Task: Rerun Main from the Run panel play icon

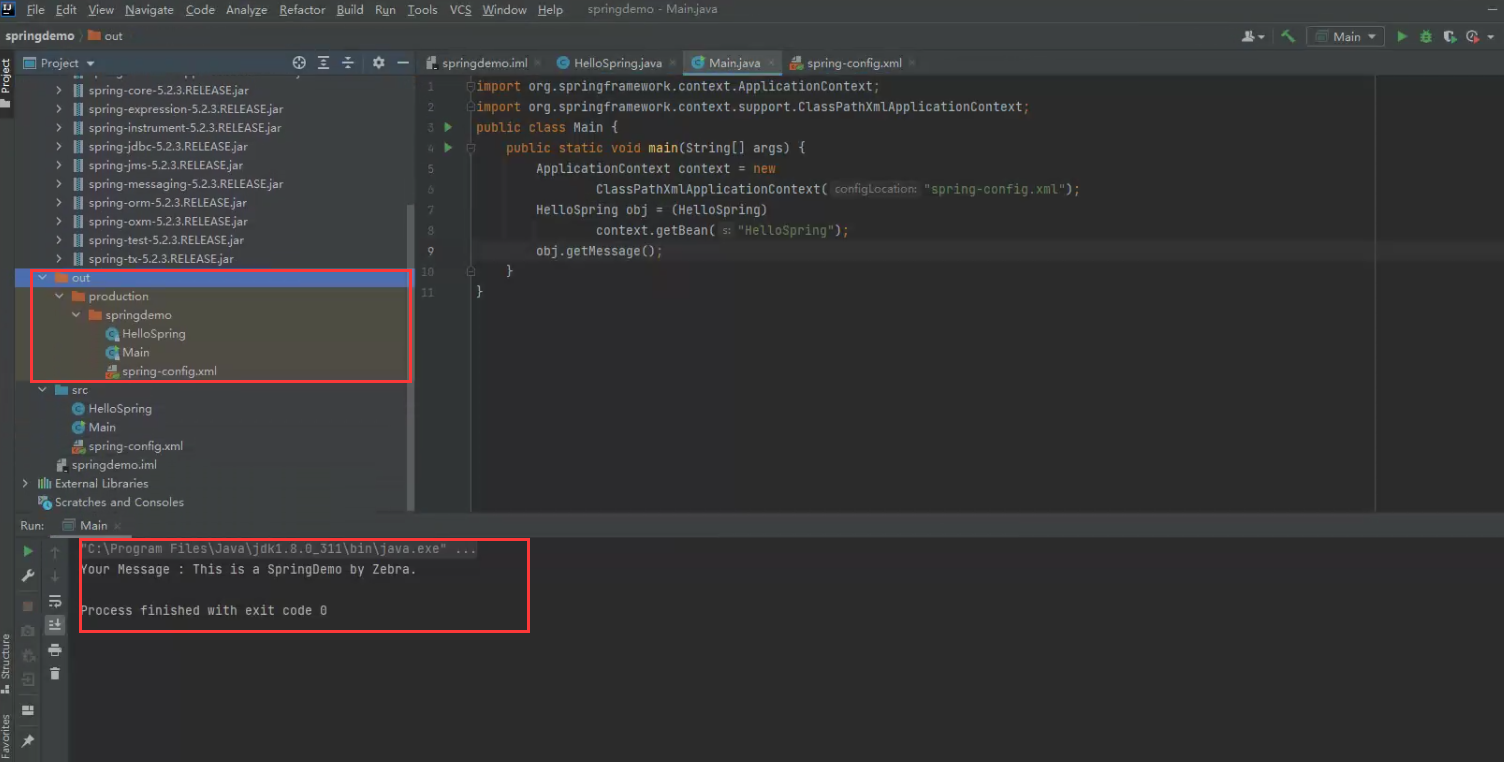Action: pyautogui.click(x=28, y=552)
